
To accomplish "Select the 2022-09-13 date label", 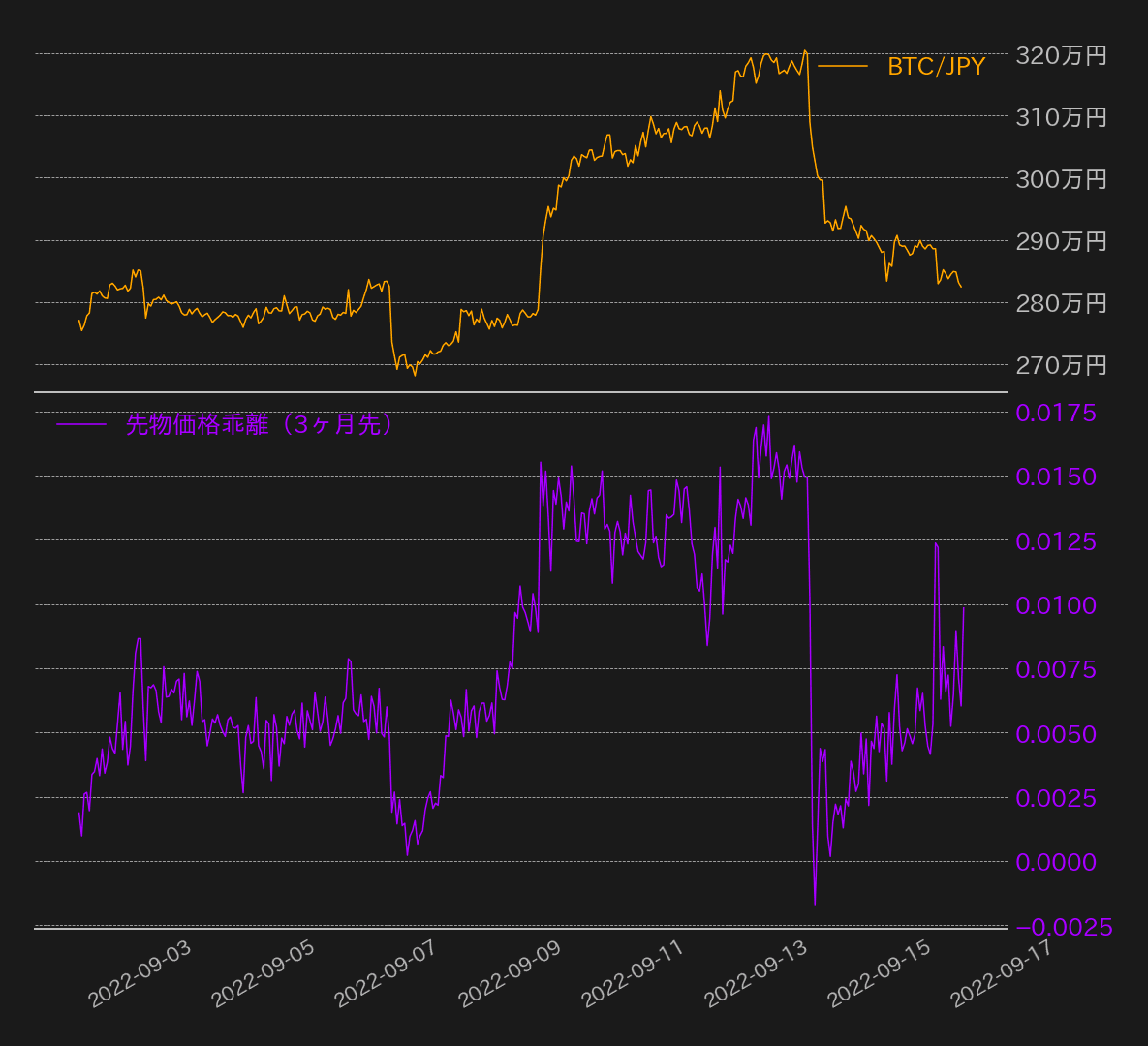I will (757, 973).
